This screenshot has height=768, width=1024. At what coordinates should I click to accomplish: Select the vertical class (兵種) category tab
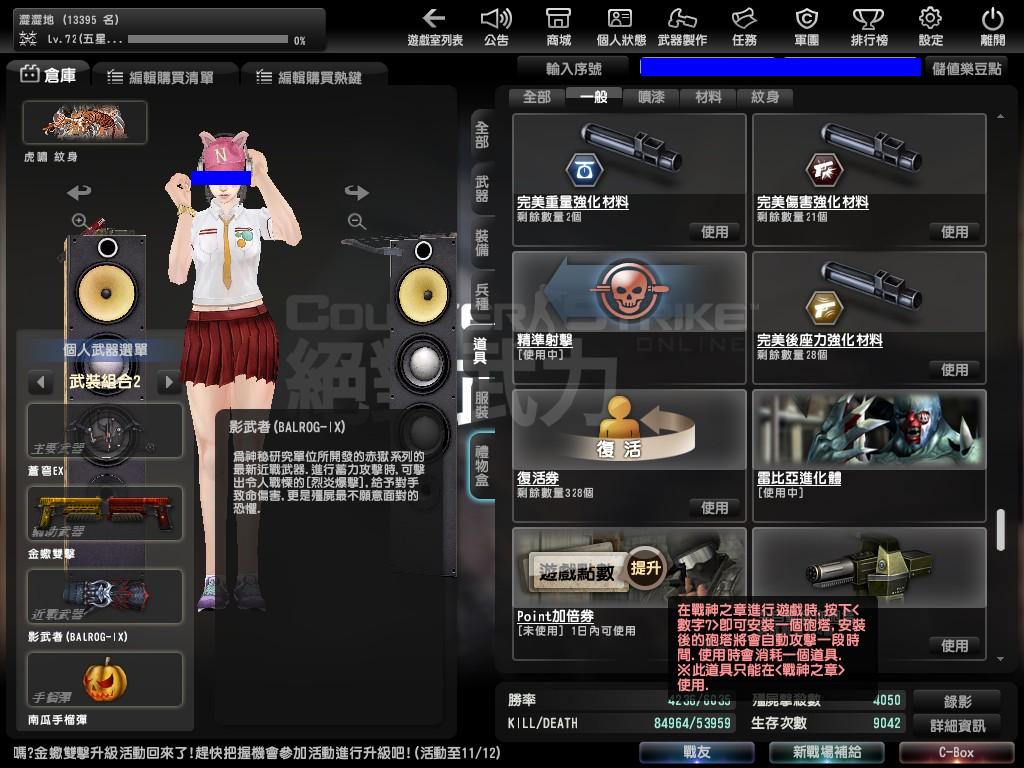pos(481,296)
